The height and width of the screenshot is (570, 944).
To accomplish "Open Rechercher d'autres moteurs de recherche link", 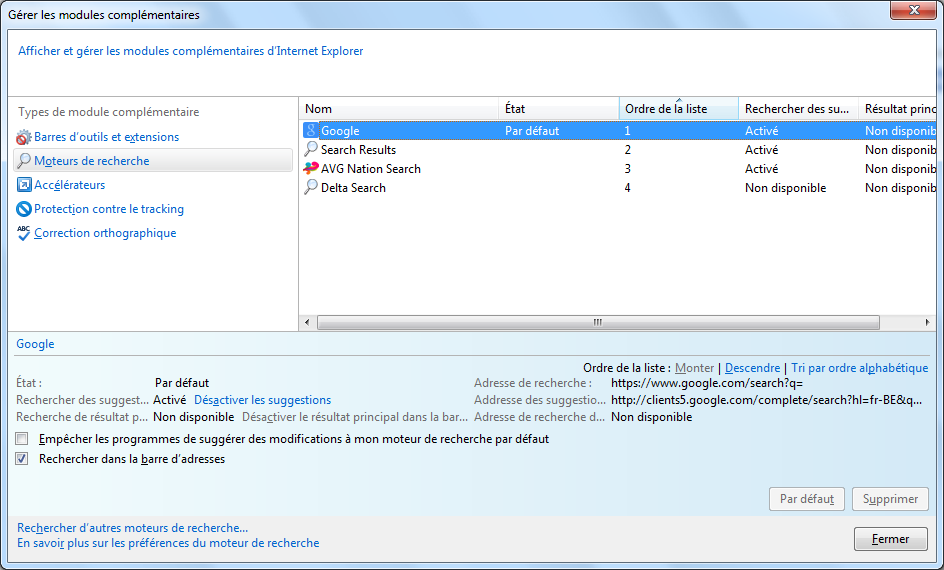I will tap(132, 528).
